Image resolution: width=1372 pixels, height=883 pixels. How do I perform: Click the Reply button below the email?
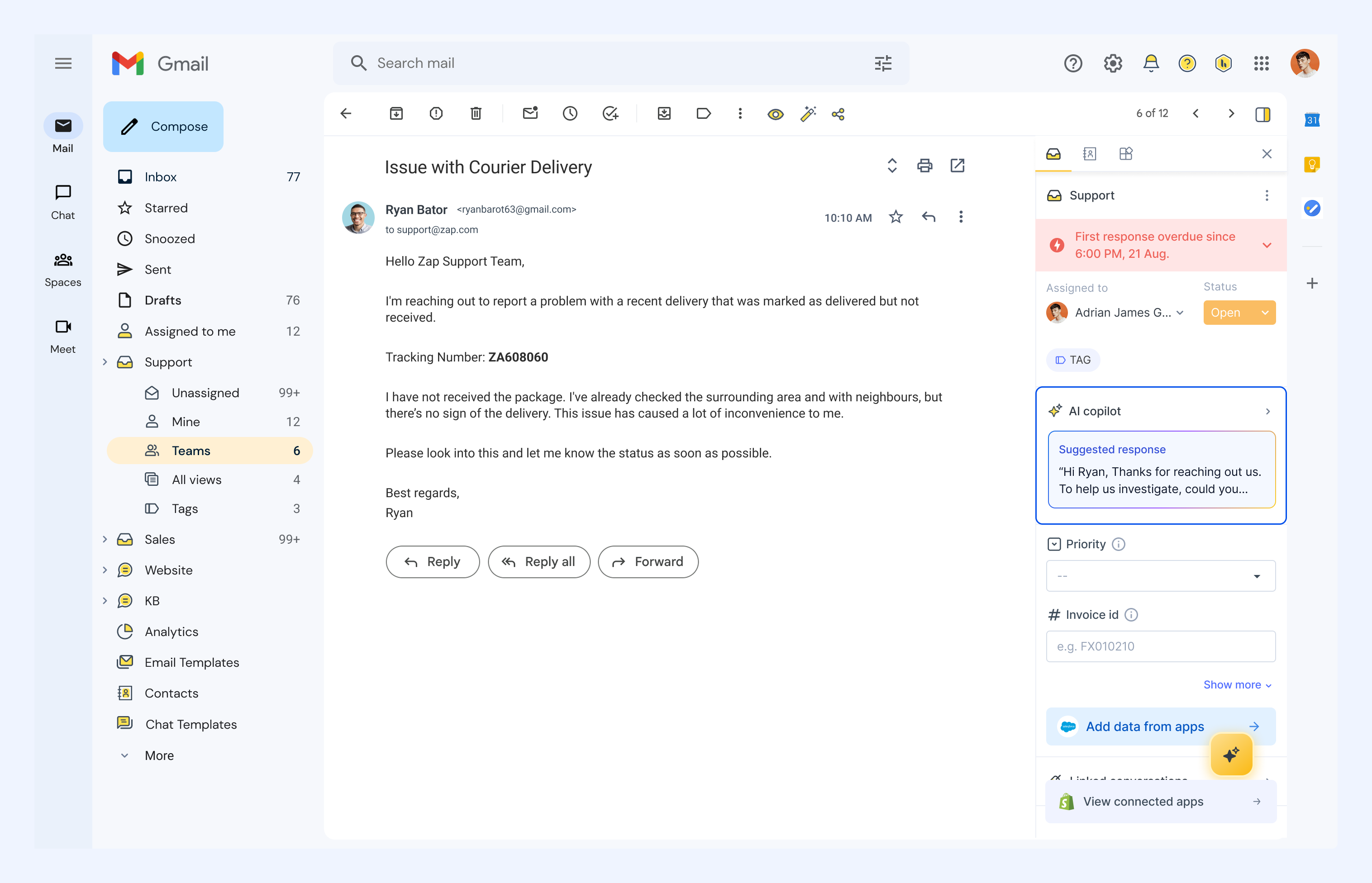coord(433,562)
